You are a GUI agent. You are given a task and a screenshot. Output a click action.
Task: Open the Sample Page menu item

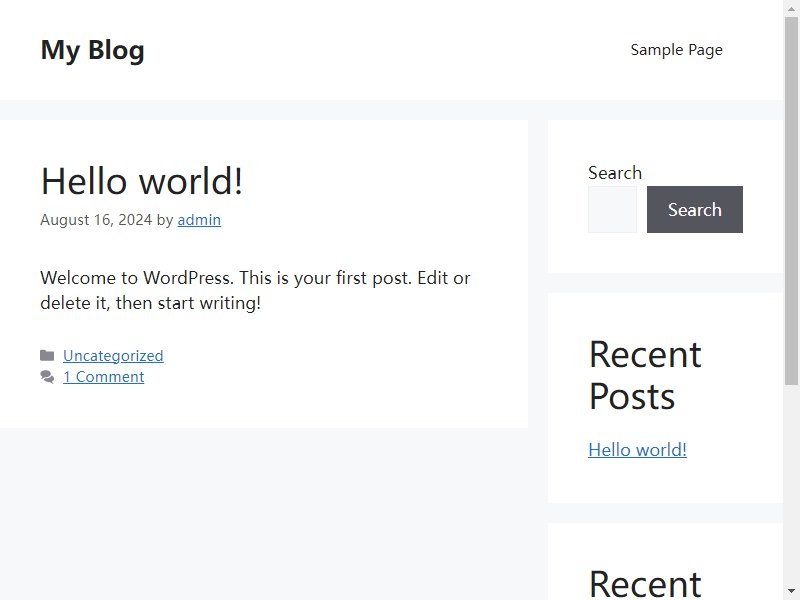[677, 50]
